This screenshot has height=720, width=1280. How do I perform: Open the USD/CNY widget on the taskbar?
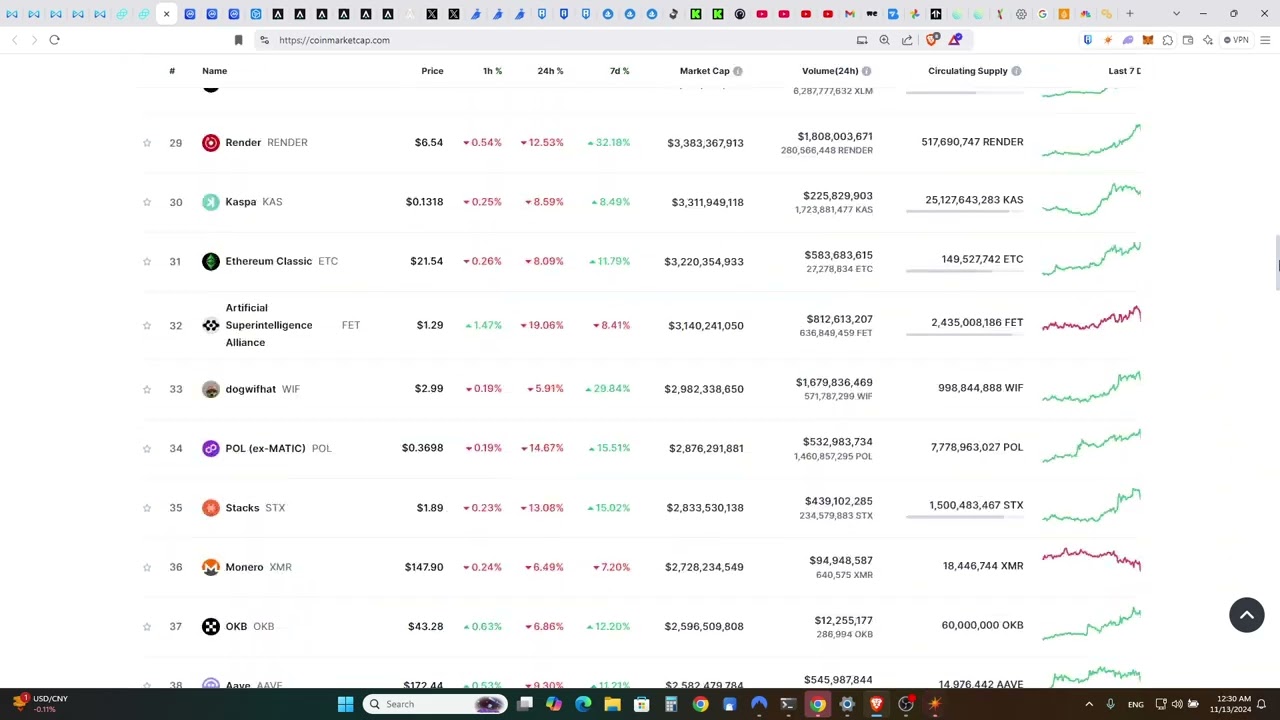pos(40,704)
